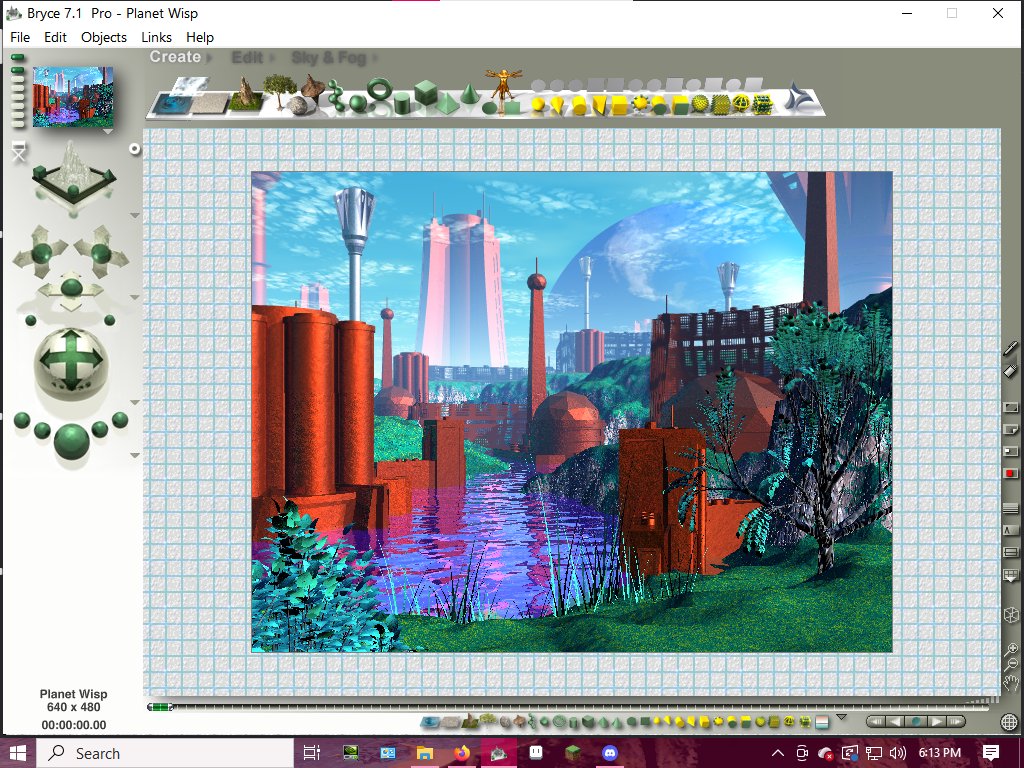Add a green pyramid primitive
This screenshot has width=1024, height=768.
[x=447, y=103]
